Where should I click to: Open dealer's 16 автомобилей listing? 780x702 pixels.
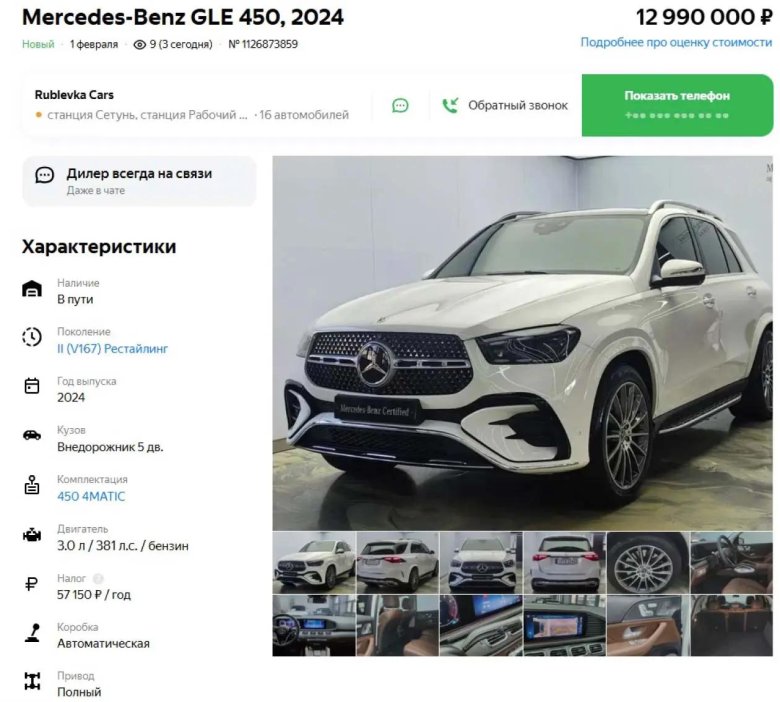click(304, 115)
